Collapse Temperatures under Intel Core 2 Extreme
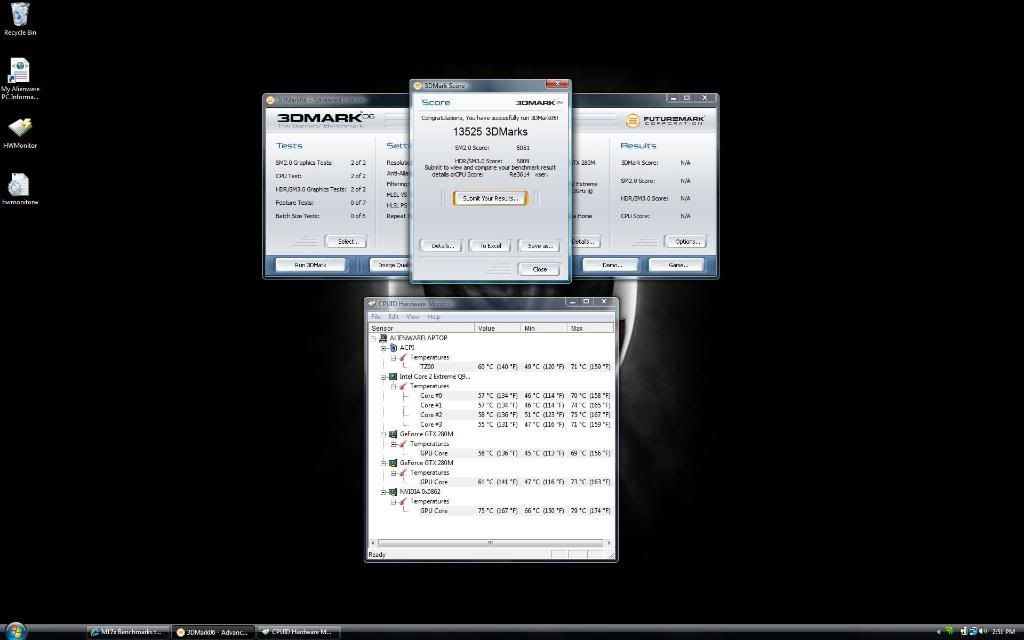 pos(394,387)
